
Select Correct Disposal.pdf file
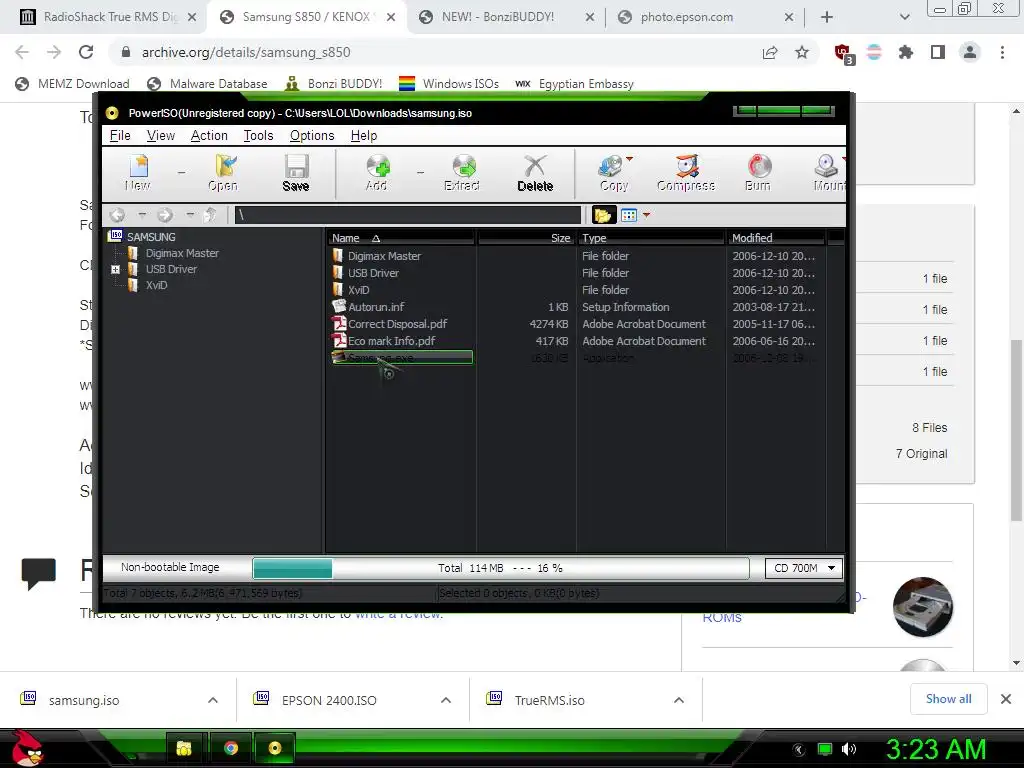pyautogui.click(x=397, y=324)
